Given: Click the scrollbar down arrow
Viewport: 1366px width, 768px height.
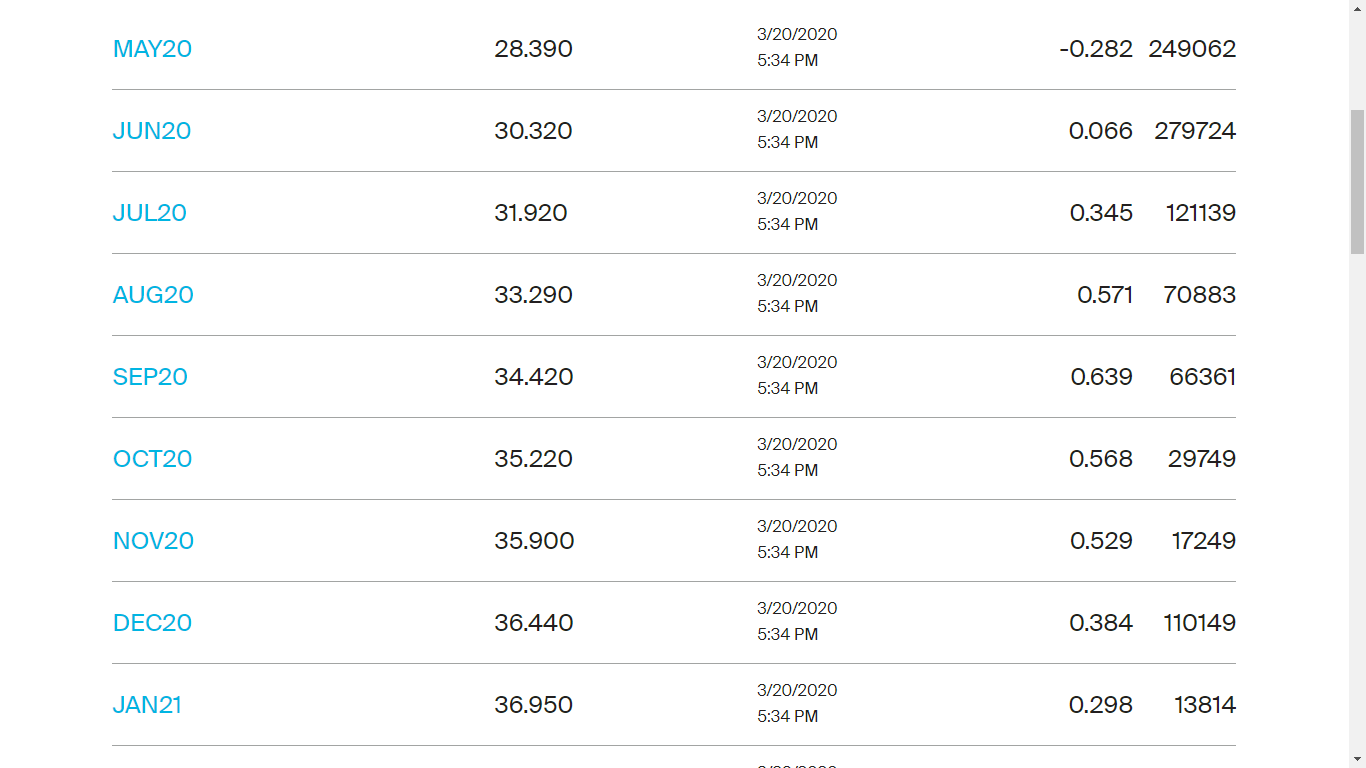Looking at the screenshot, I should (x=1357, y=759).
